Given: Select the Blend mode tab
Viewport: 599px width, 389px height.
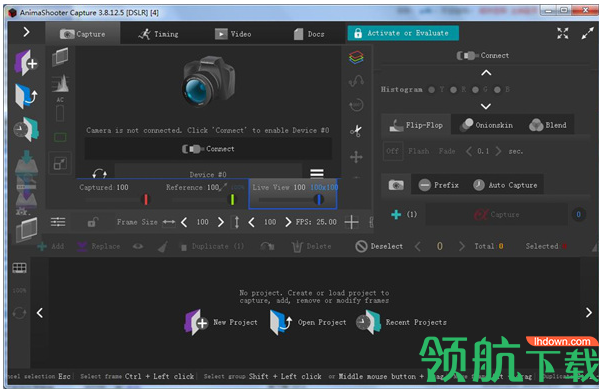Looking at the screenshot, I should 547,125.
